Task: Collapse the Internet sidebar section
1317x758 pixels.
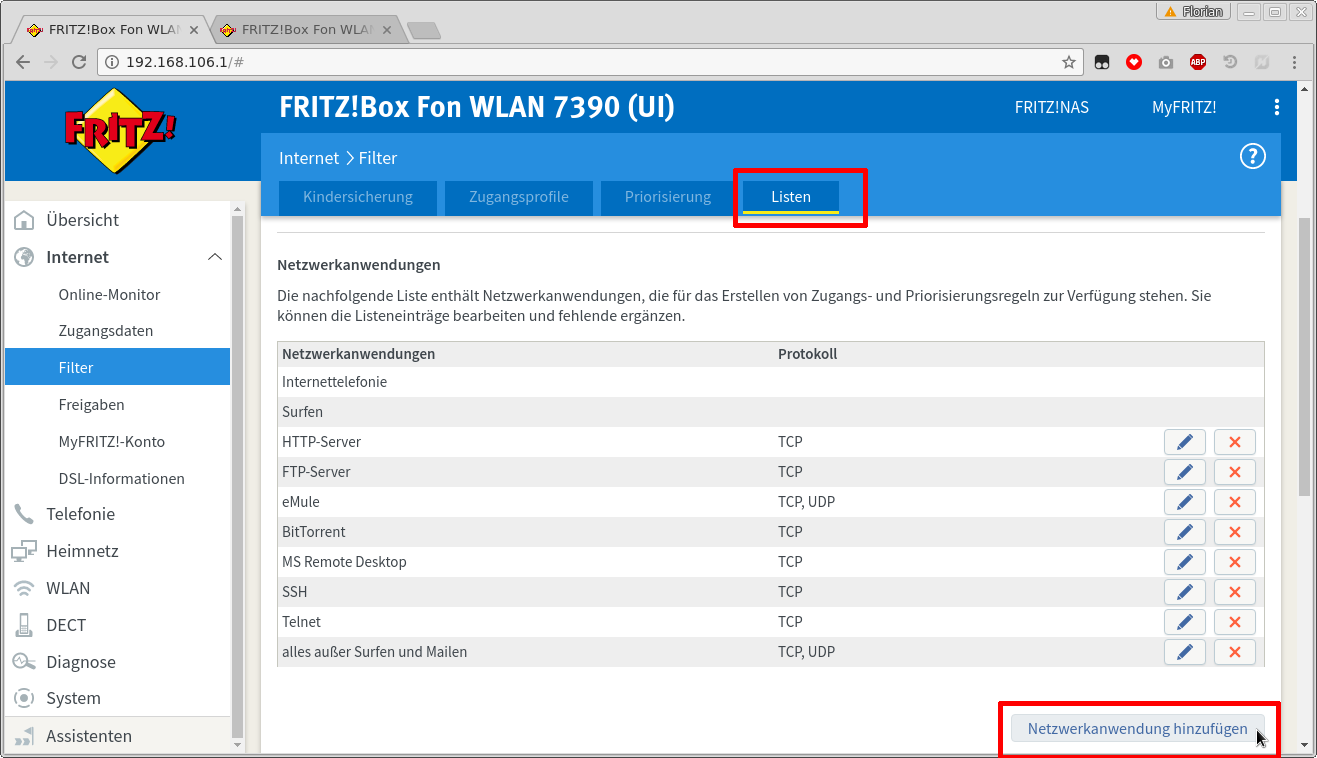Action: coord(214,257)
